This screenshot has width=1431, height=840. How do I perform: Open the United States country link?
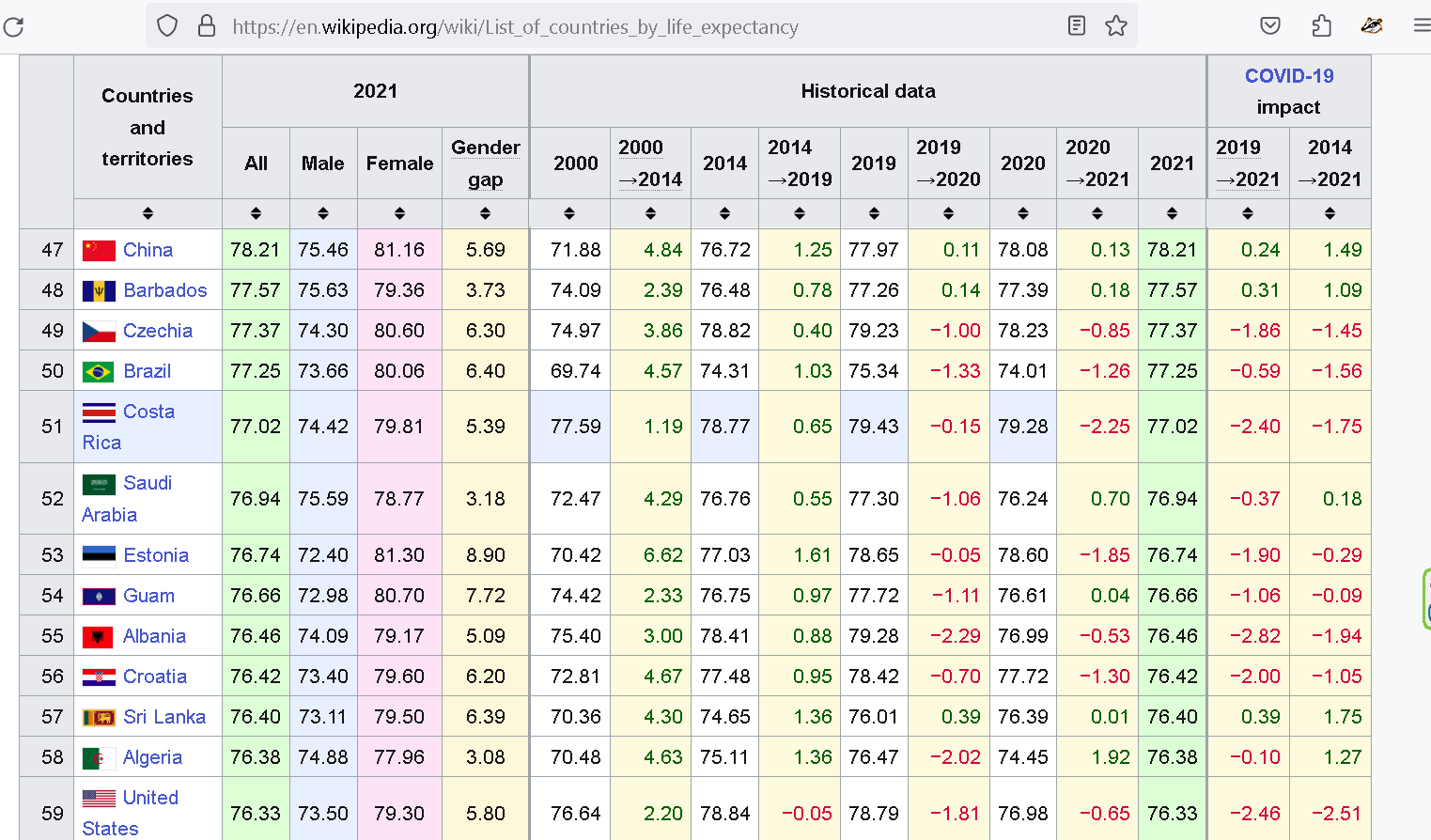[131, 813]
